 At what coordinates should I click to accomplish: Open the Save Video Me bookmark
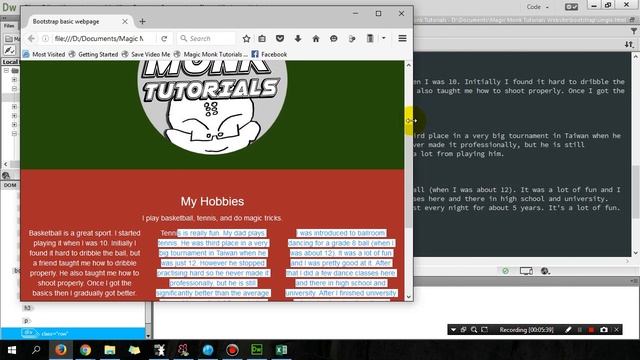146,54
